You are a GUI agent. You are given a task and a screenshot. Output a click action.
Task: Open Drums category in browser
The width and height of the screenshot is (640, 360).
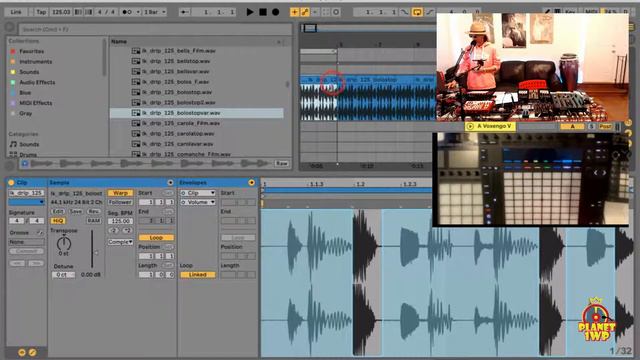click(28, 154)
